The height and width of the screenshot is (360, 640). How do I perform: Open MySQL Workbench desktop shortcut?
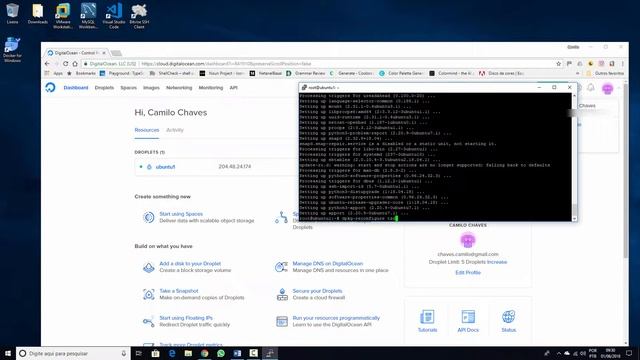[x=88, y=16]
